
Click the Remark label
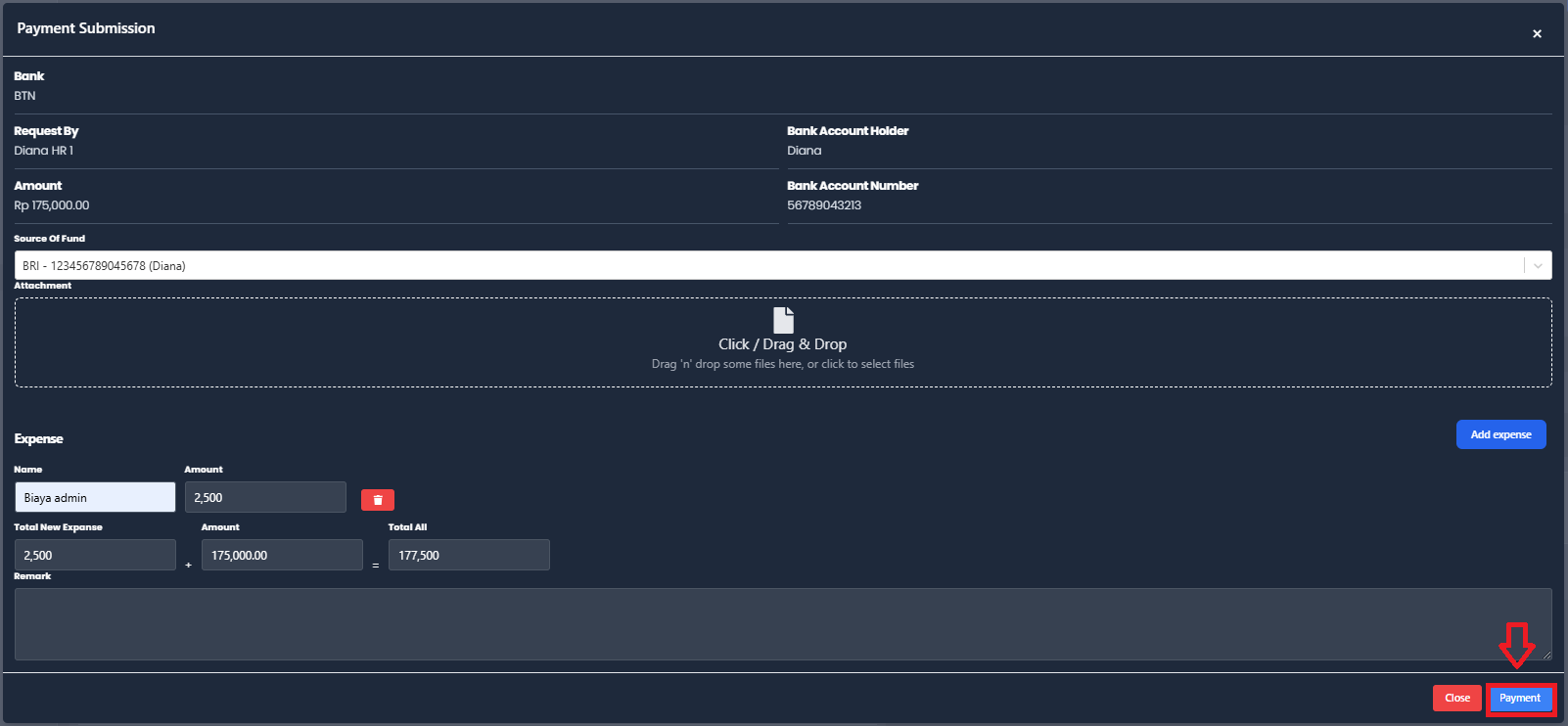tap(32, 576)
